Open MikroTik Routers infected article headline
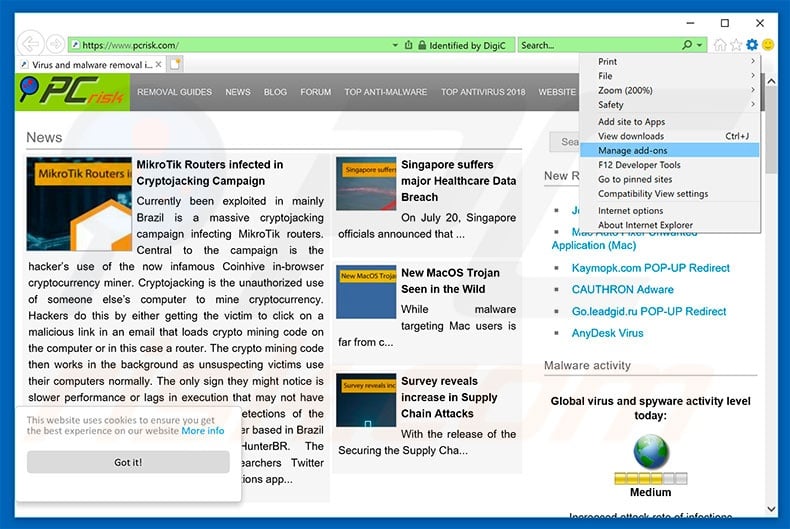The image size is (790, 529). coord(210,172)
